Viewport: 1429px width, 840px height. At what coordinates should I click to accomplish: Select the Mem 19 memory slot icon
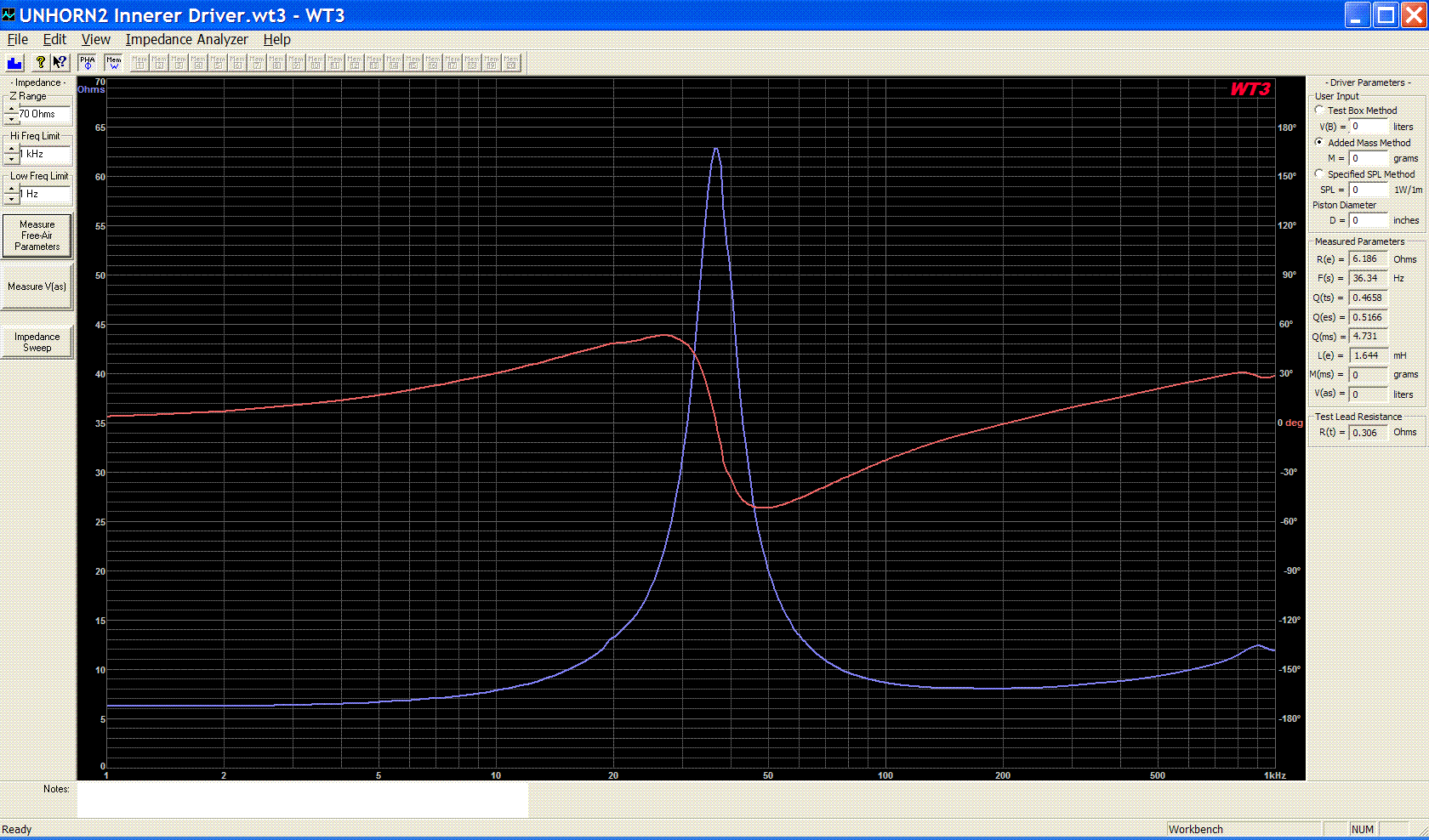(492, 62)
